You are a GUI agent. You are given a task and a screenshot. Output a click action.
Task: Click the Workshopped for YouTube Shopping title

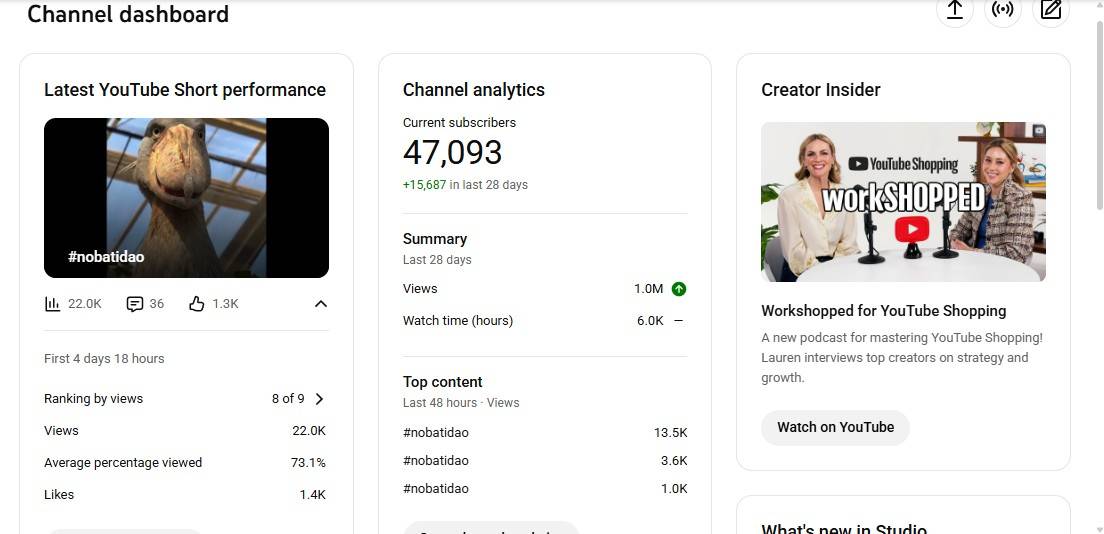click(883, 311)
